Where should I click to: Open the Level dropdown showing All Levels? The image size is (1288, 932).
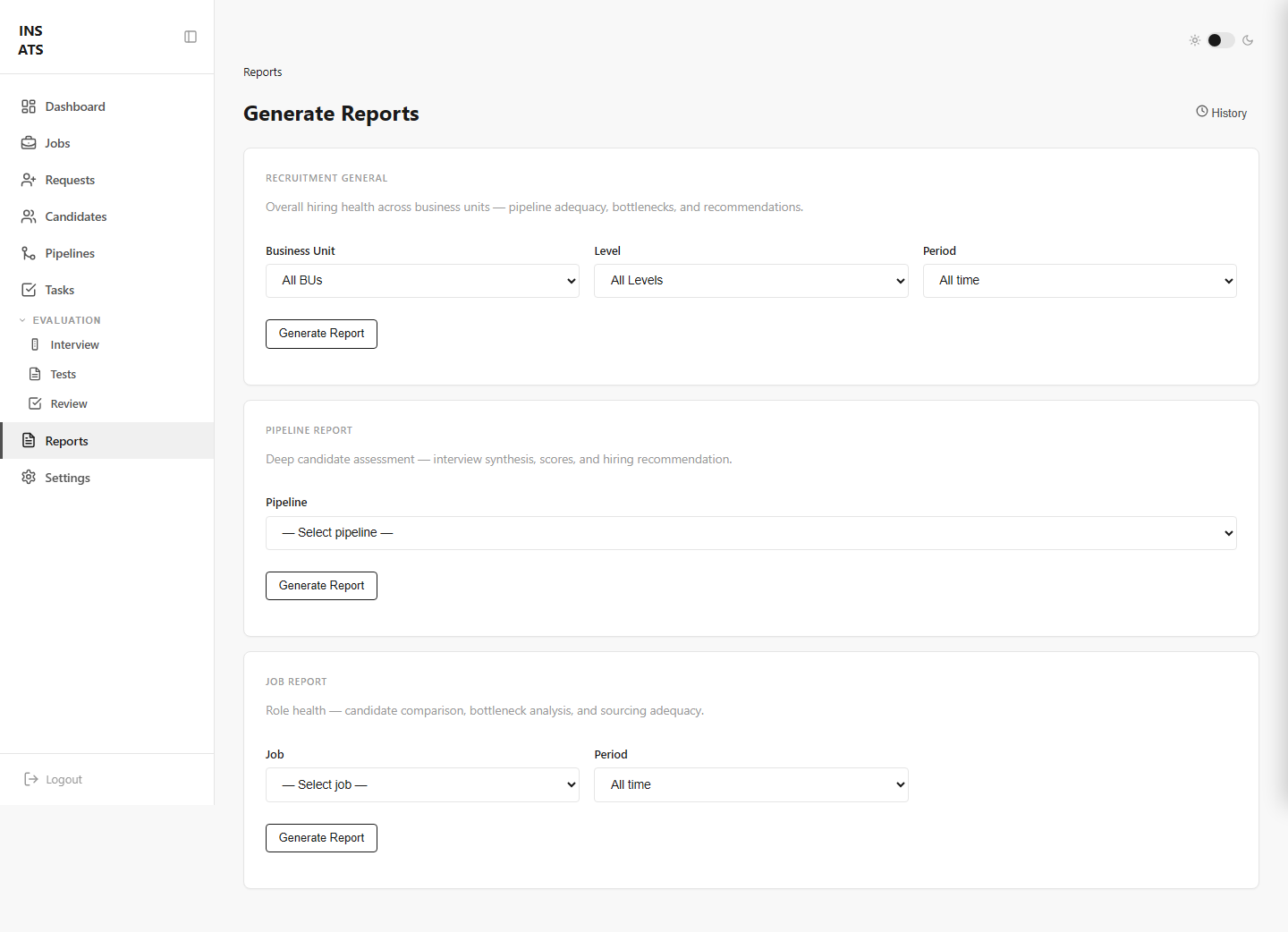751,281
